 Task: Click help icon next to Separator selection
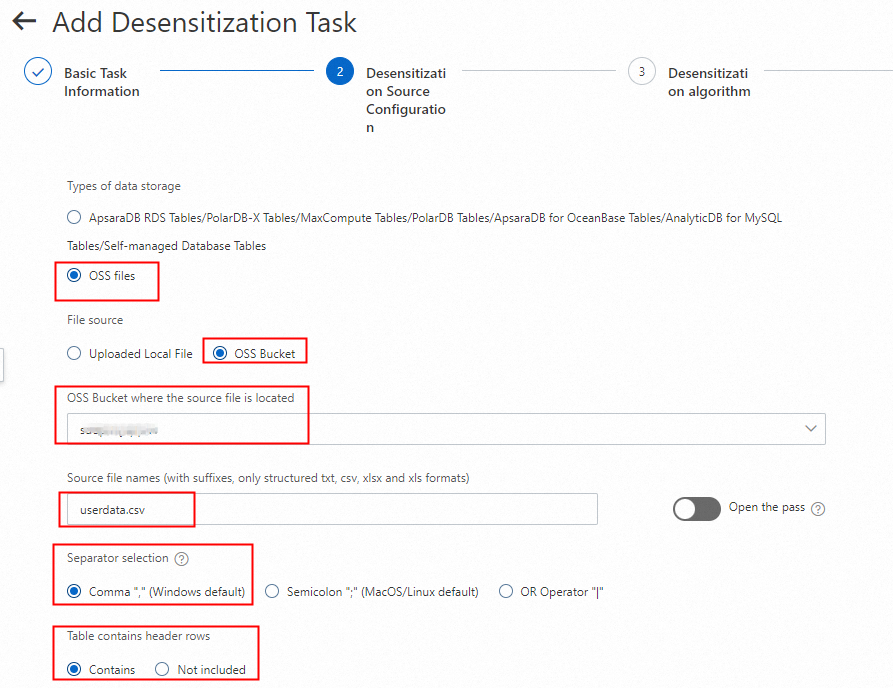181,559
